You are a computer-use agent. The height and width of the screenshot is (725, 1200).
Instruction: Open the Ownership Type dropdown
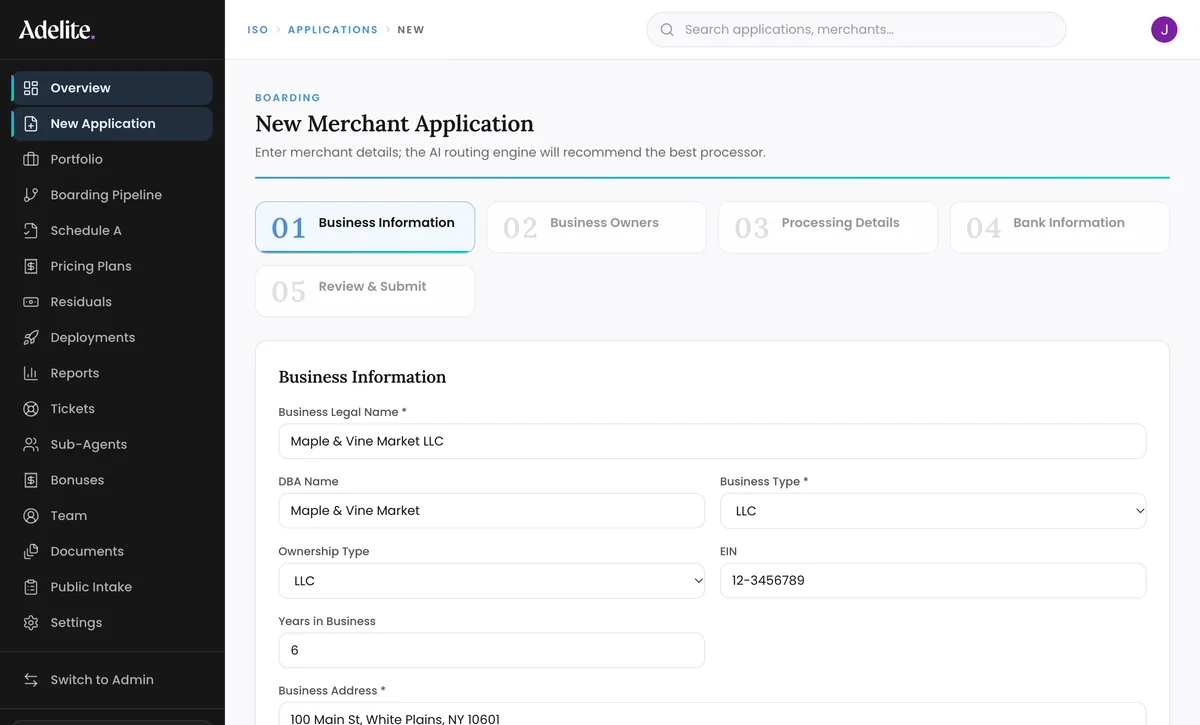pos(491,581)
